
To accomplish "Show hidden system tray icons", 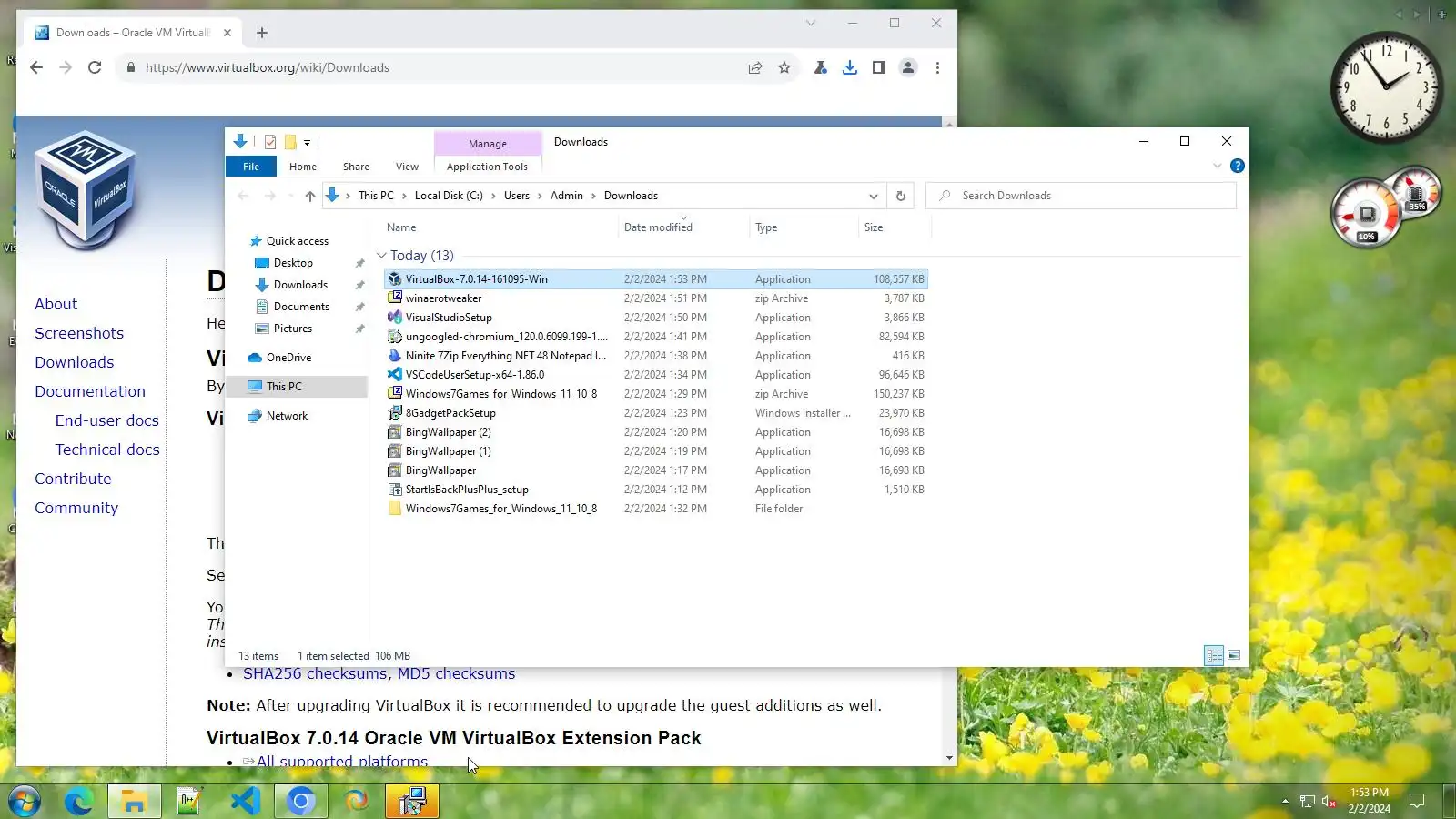I will (x=1285, y=801).
